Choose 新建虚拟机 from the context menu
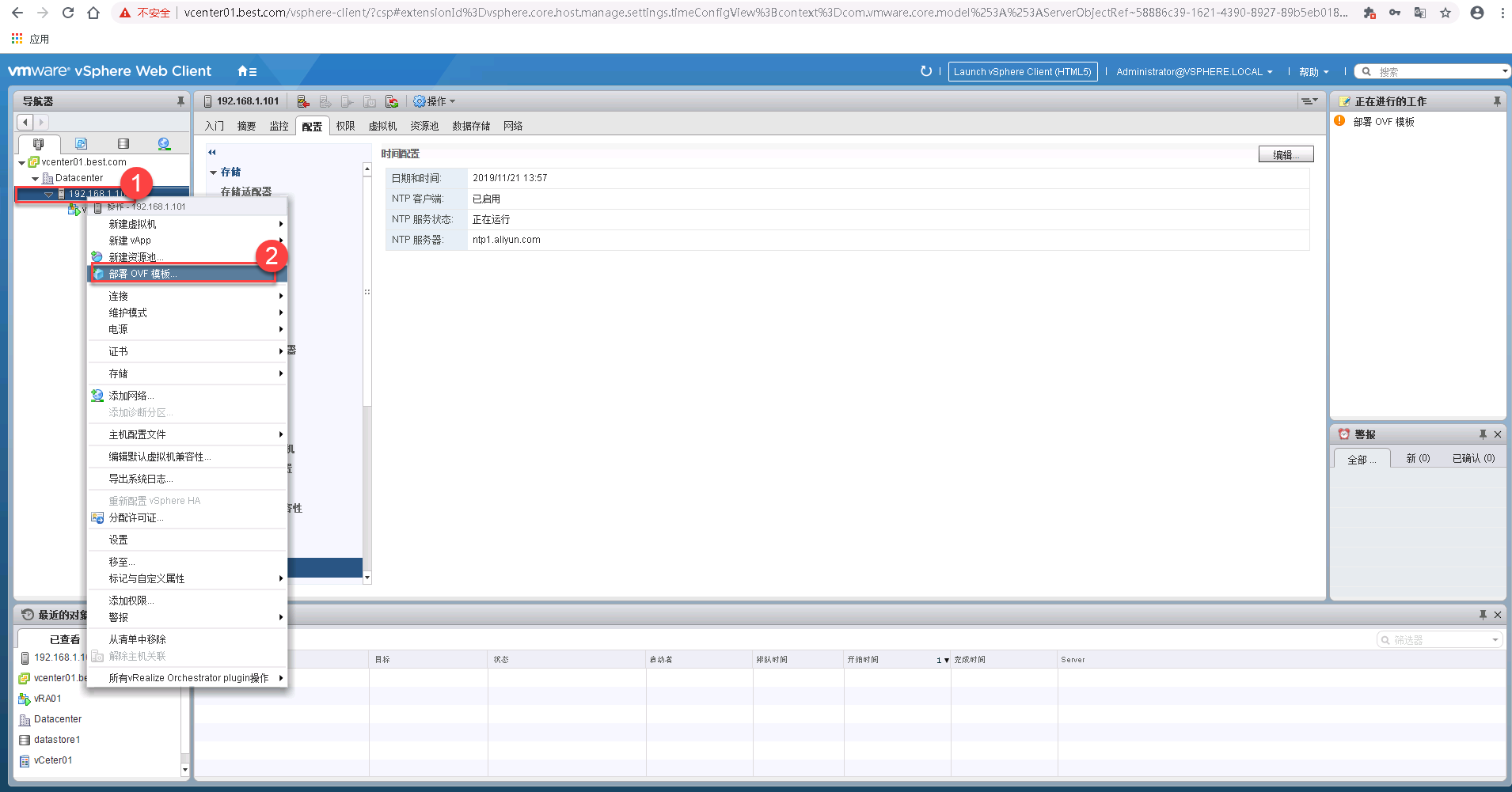1512x792 pixels. pos(187,224)
